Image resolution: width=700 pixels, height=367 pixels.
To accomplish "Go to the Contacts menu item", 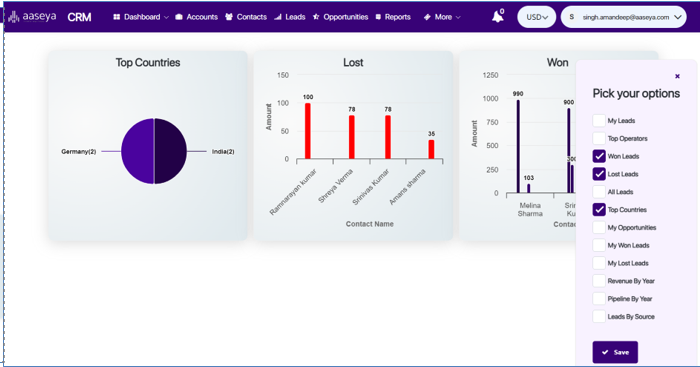I will tap(251, 17).
